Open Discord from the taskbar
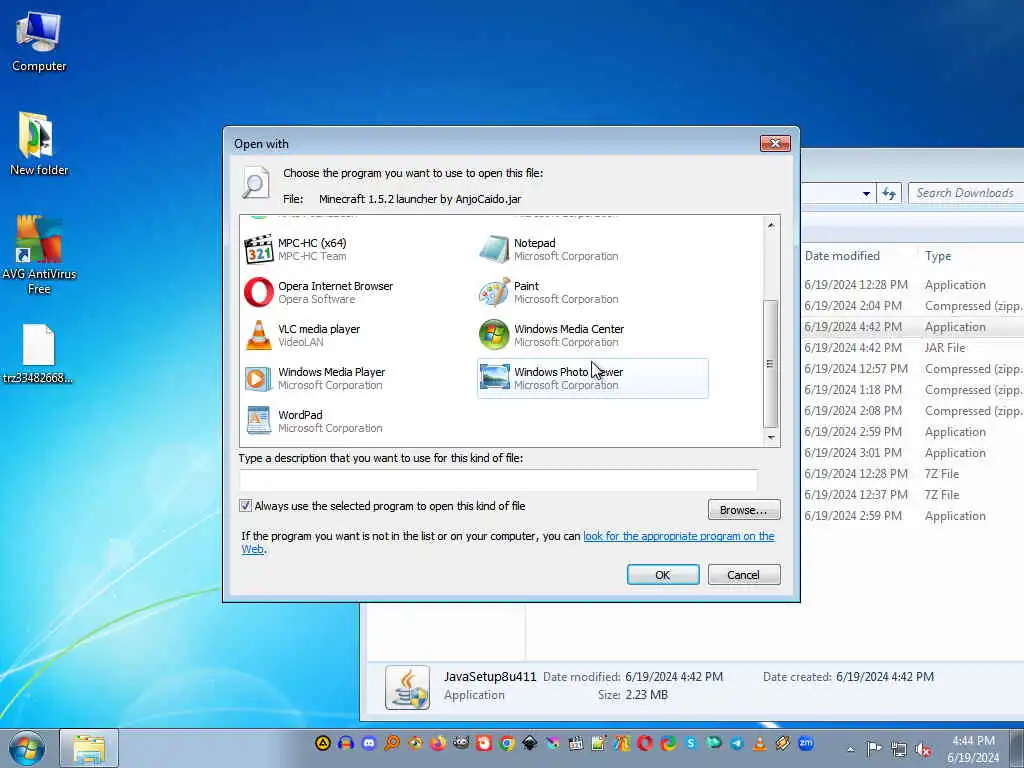Screen dimensions: 1024x768 [x=369, y=743]
